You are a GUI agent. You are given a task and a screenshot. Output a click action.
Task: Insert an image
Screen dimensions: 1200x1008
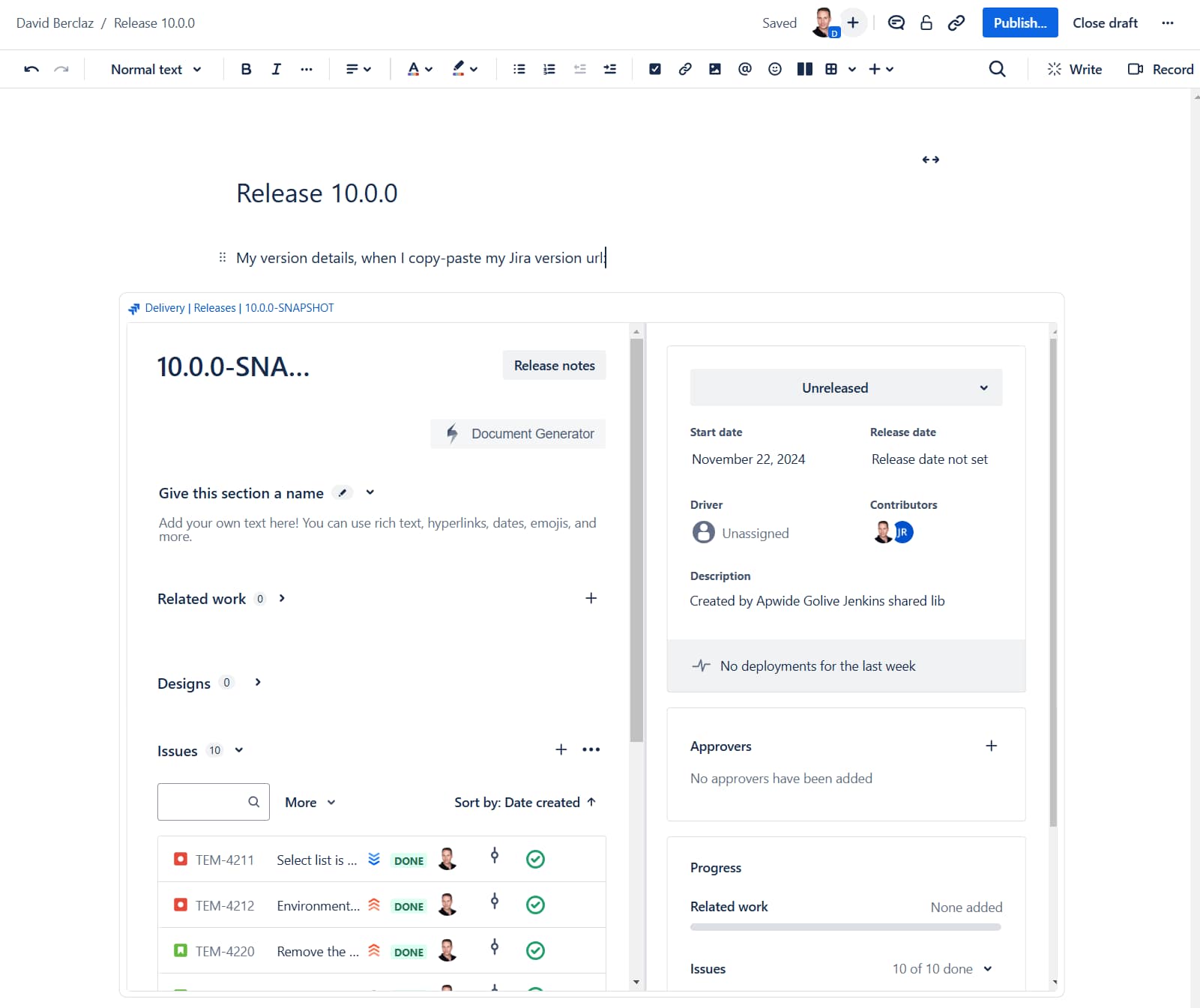(x=714, y=69)
